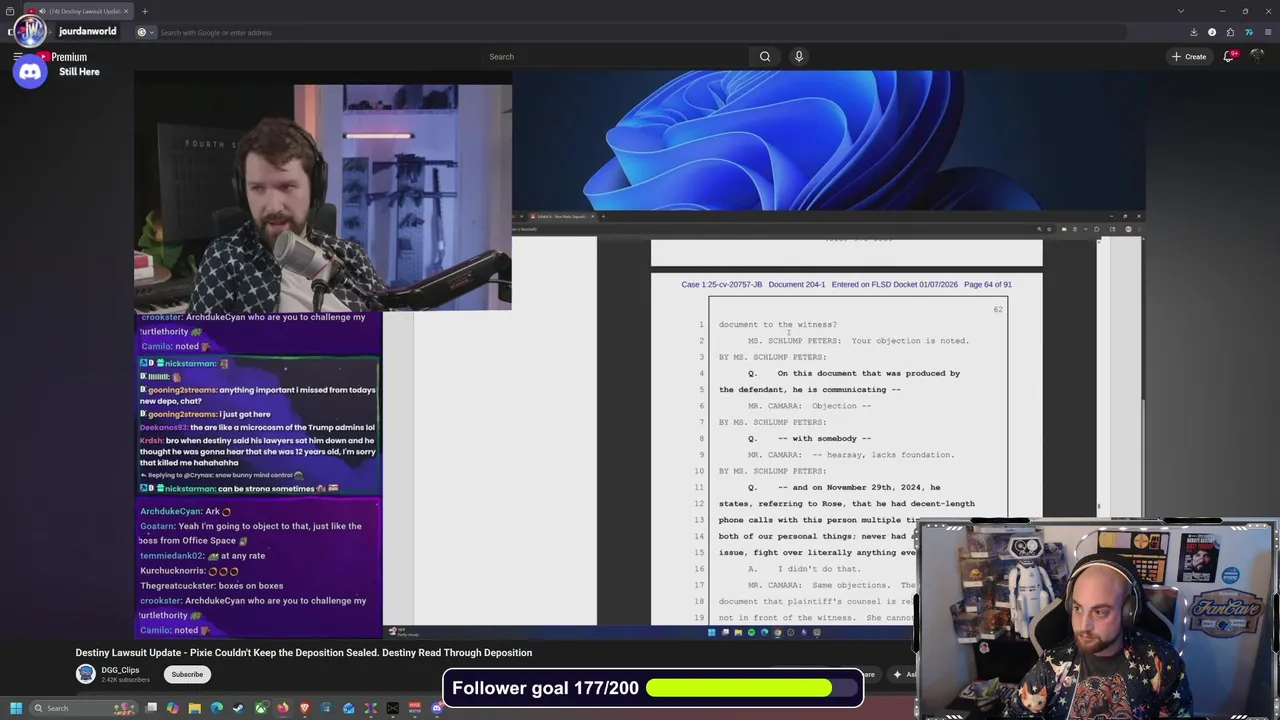Open File Explorer from taskbar
This screenshot has height=720, width=1280.
(x=195, y=708)
